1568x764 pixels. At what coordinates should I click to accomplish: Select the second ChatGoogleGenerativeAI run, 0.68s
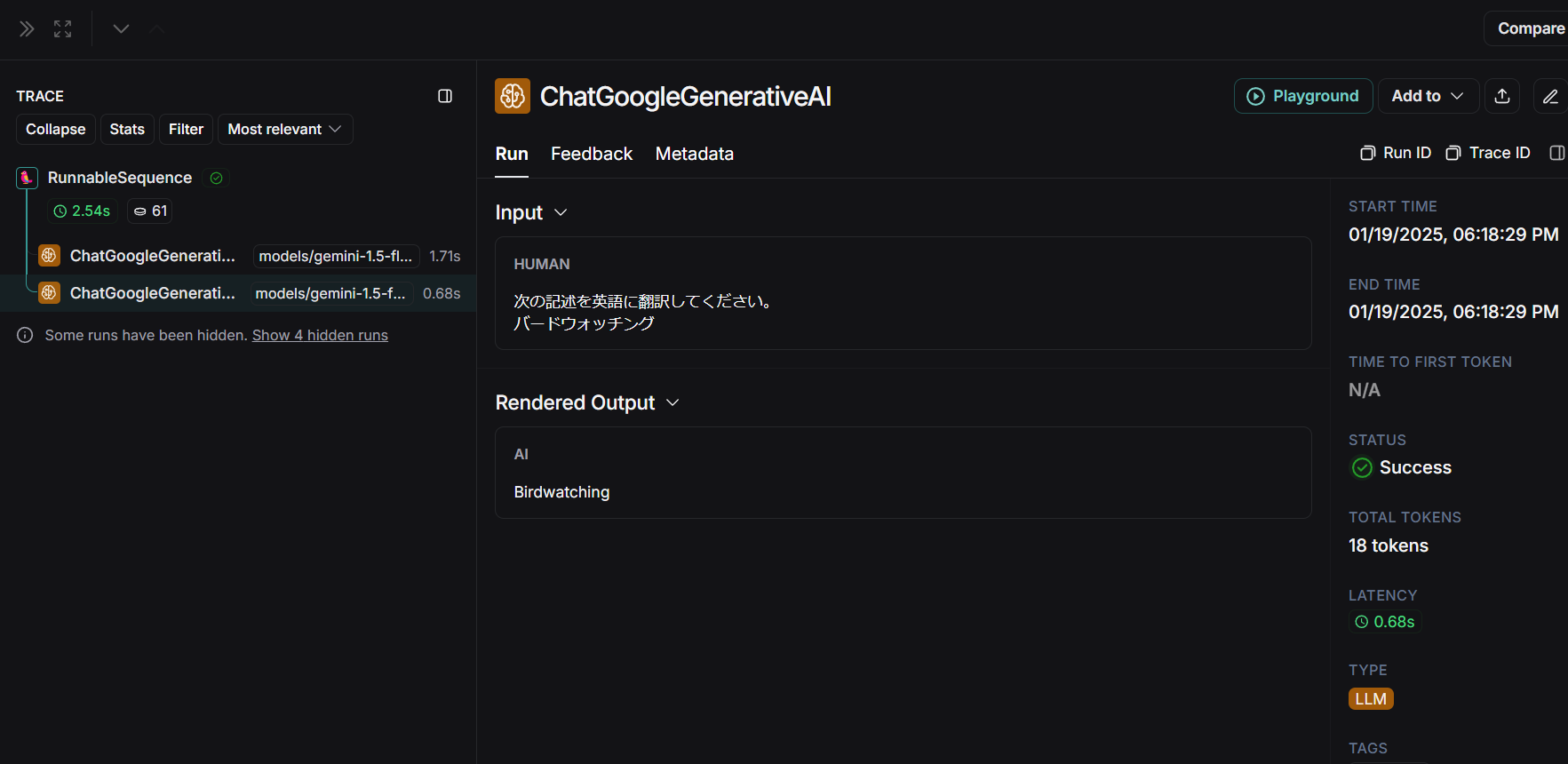point(238,293)
